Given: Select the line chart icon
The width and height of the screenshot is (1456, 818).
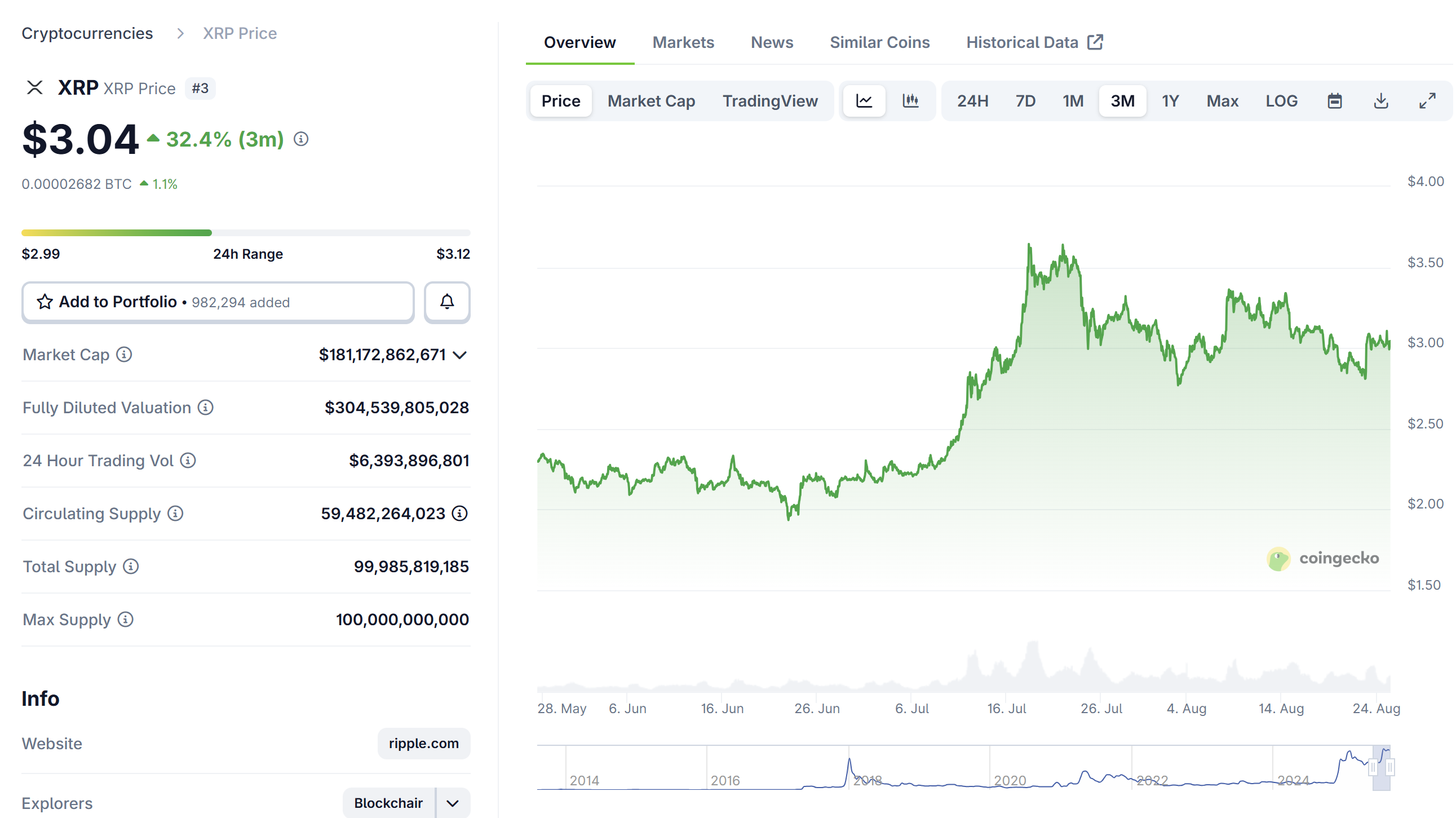Looking at the screenshot, I should [864, 100].
